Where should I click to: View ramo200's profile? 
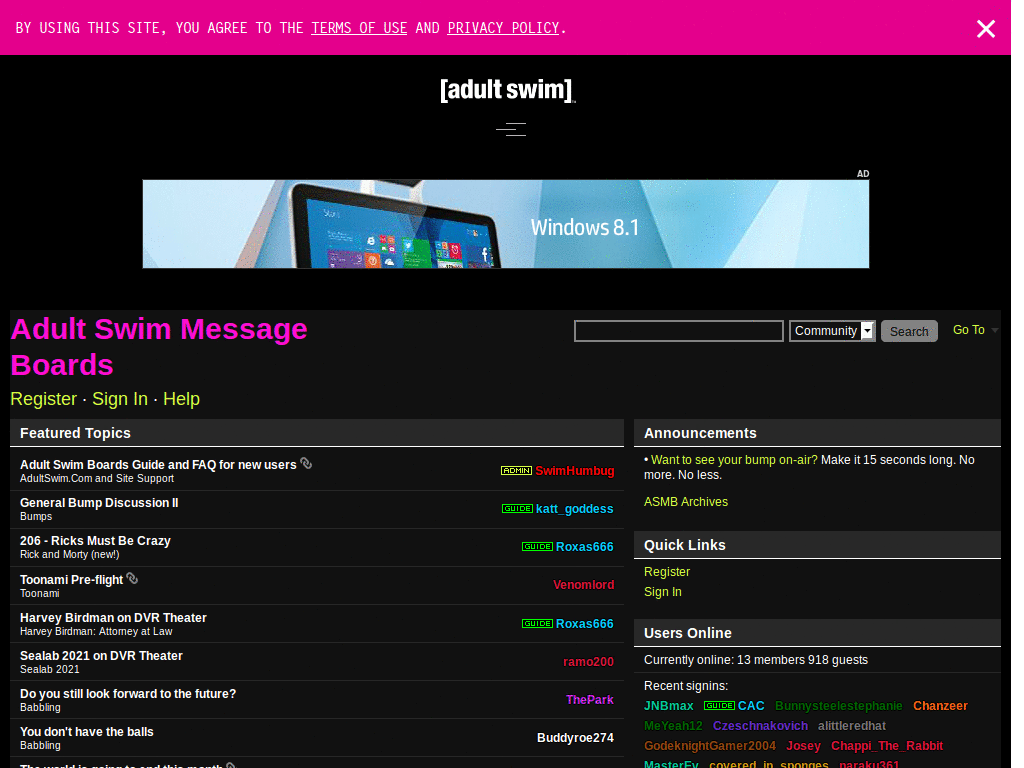(x=588, y=662)
